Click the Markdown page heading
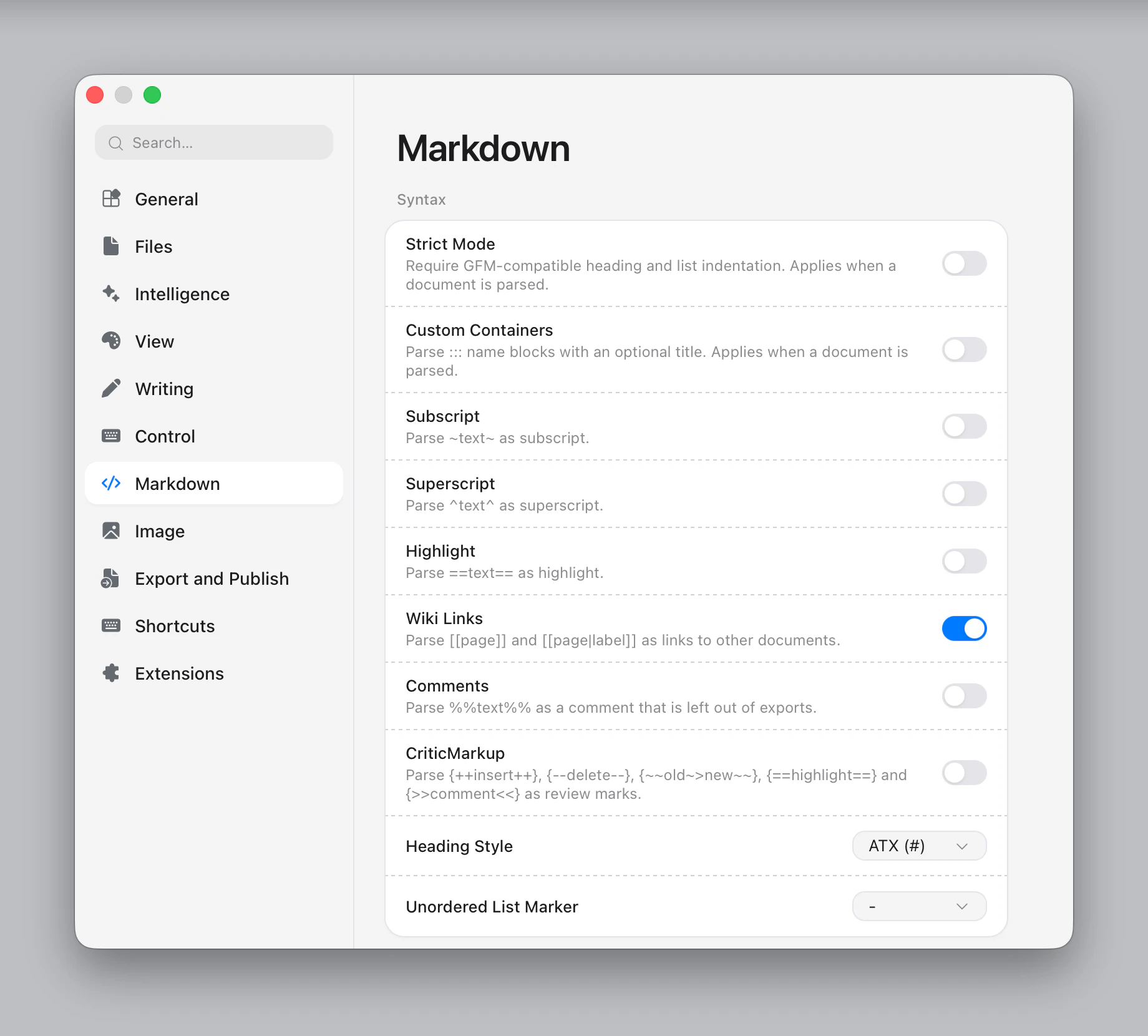The image size is (1148, 1036). pyautogui.click(x=484, y=149)
